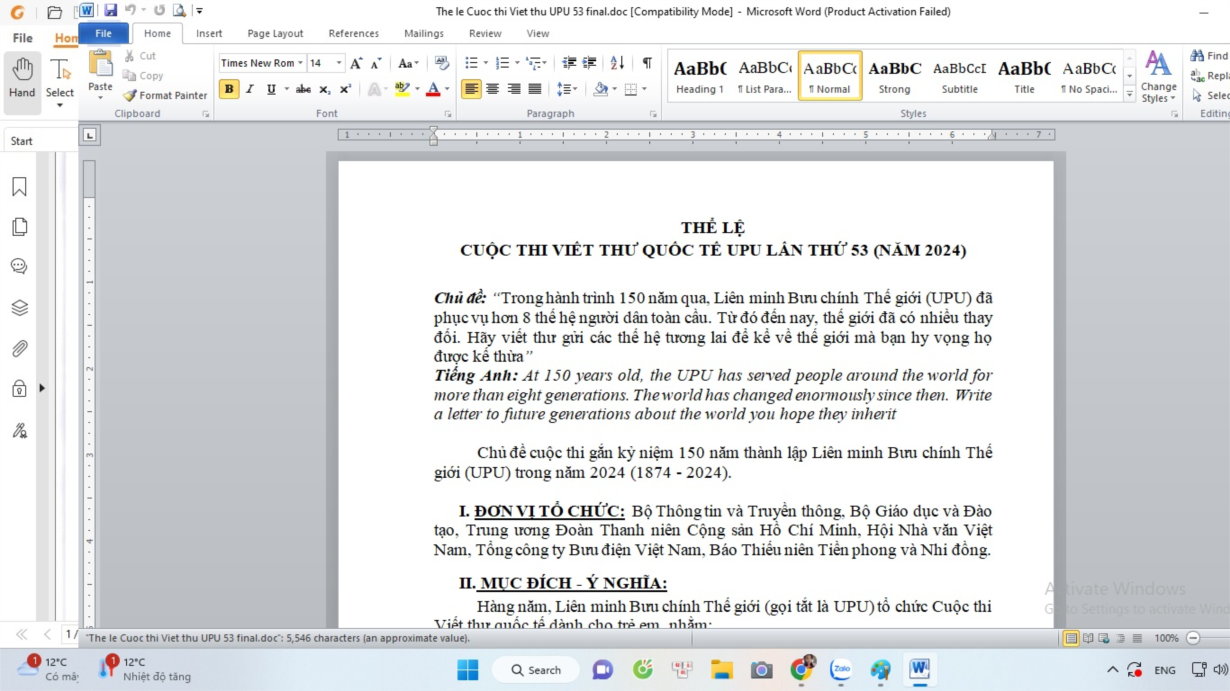Click the Sort (A to Z) icon
Viewport: 1230px width, 691px height.
tap(617, 63)
